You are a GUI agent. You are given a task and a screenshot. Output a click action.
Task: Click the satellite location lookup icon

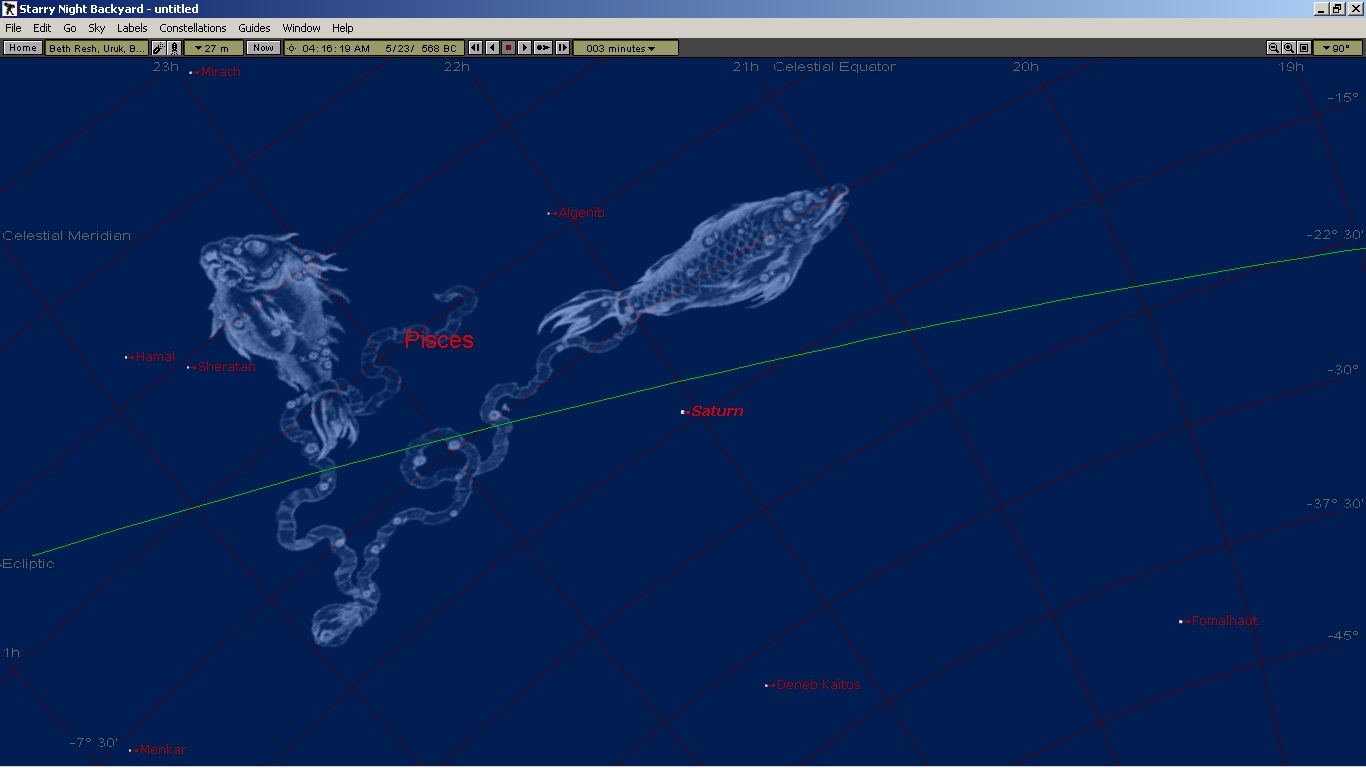(158, 48)
